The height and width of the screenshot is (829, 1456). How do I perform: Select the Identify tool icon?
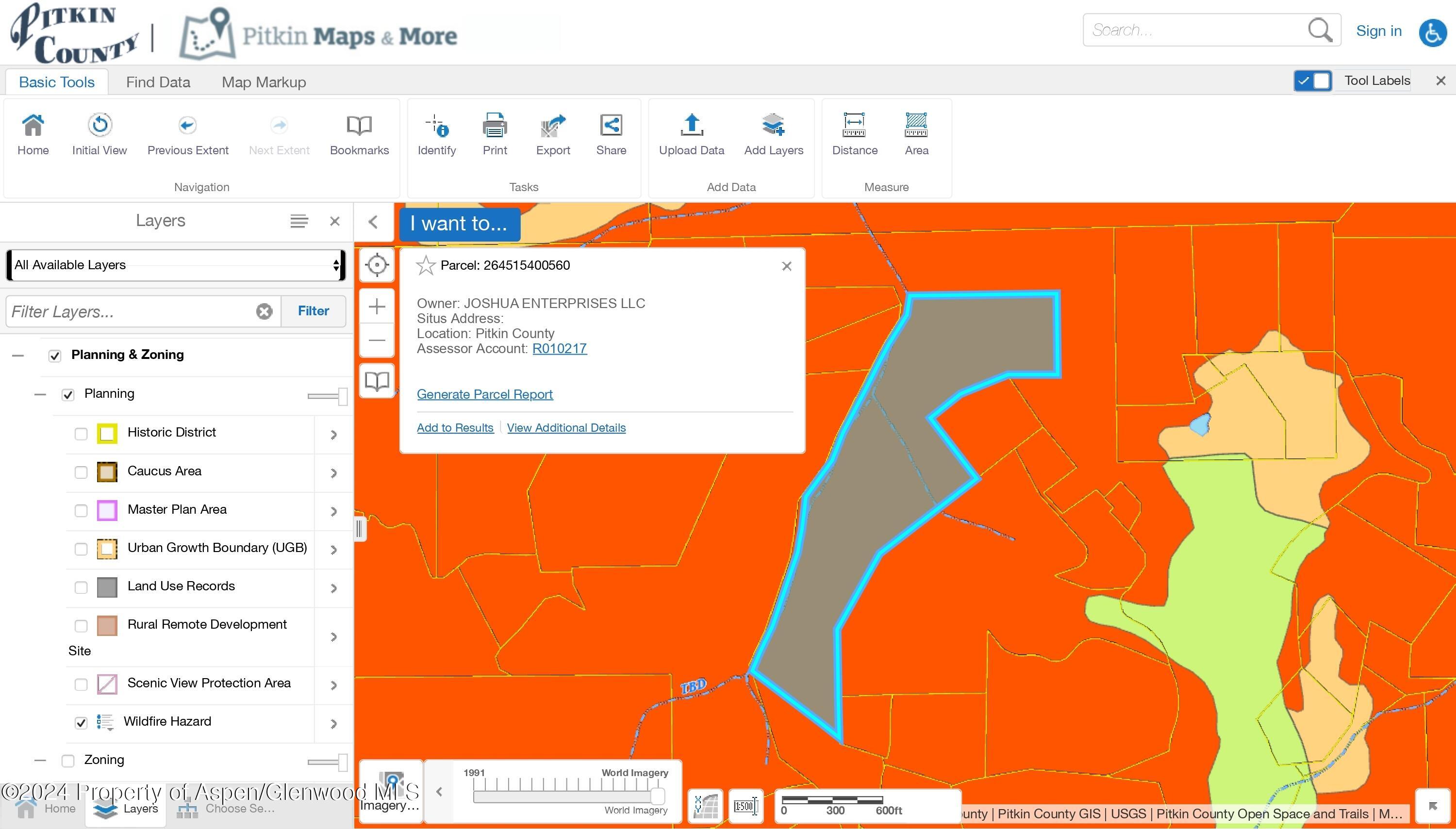pyautogui.click(x=436, y=126)
